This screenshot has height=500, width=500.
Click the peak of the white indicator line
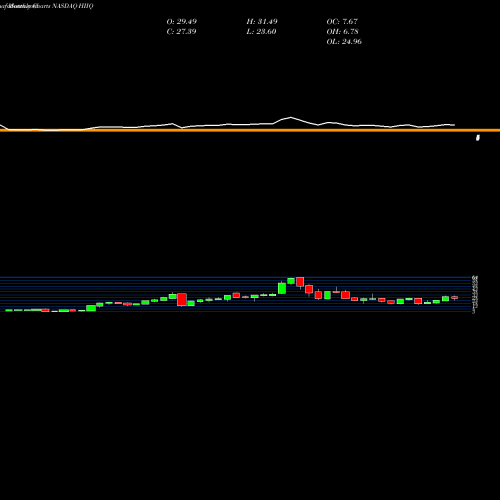[x=291, y=117]
